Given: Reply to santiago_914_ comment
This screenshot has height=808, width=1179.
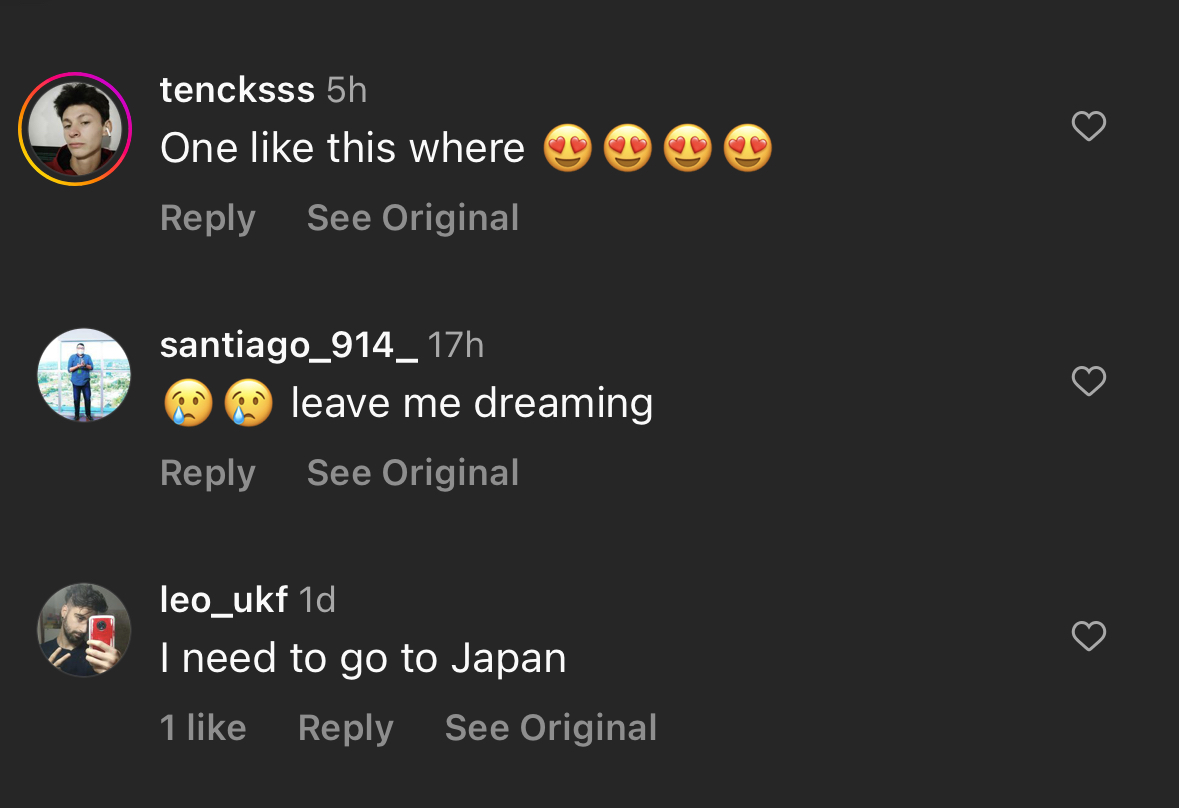Looking at the screenshot, I should pyautogui.click(x=208, y=474).
